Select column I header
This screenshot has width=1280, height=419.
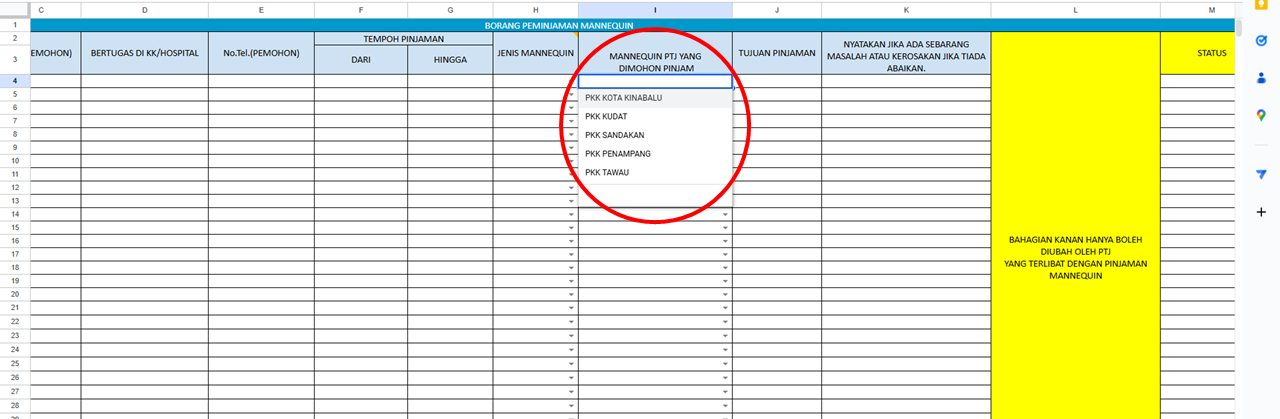[655, 10]
